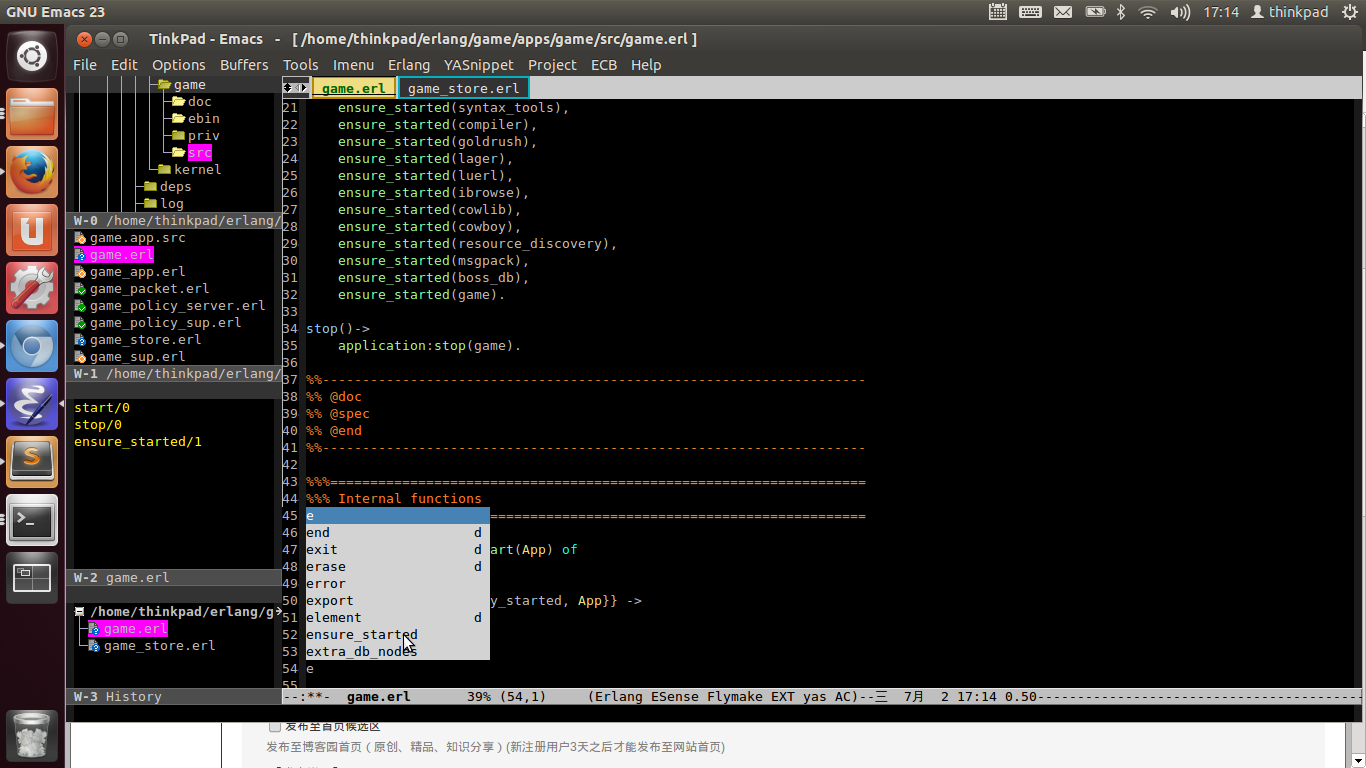Open the Bluetooth indicator menu
The height and width of the screenshot is (768, 1366).
[1121, 12]
